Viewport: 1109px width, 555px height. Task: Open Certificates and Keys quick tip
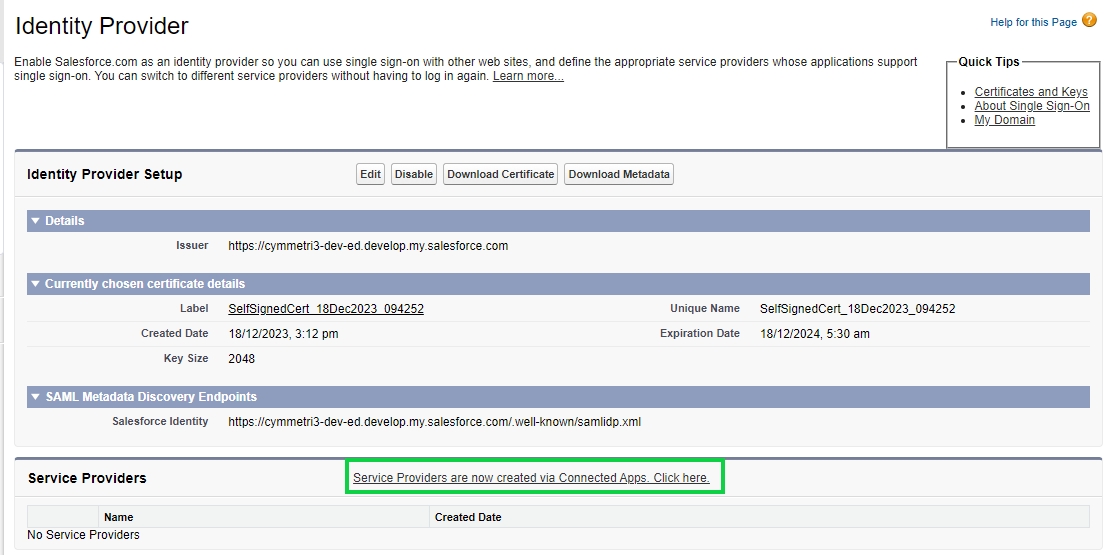click(1031, 92)
